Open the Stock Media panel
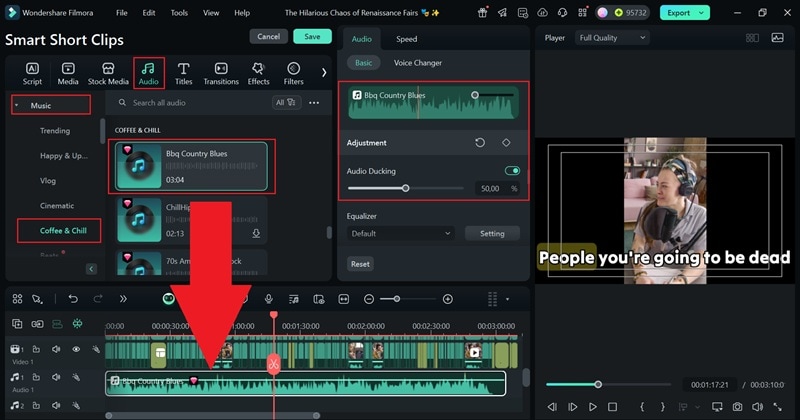Image resolution: width=800 pixels, height=420 pixels. 108,73
